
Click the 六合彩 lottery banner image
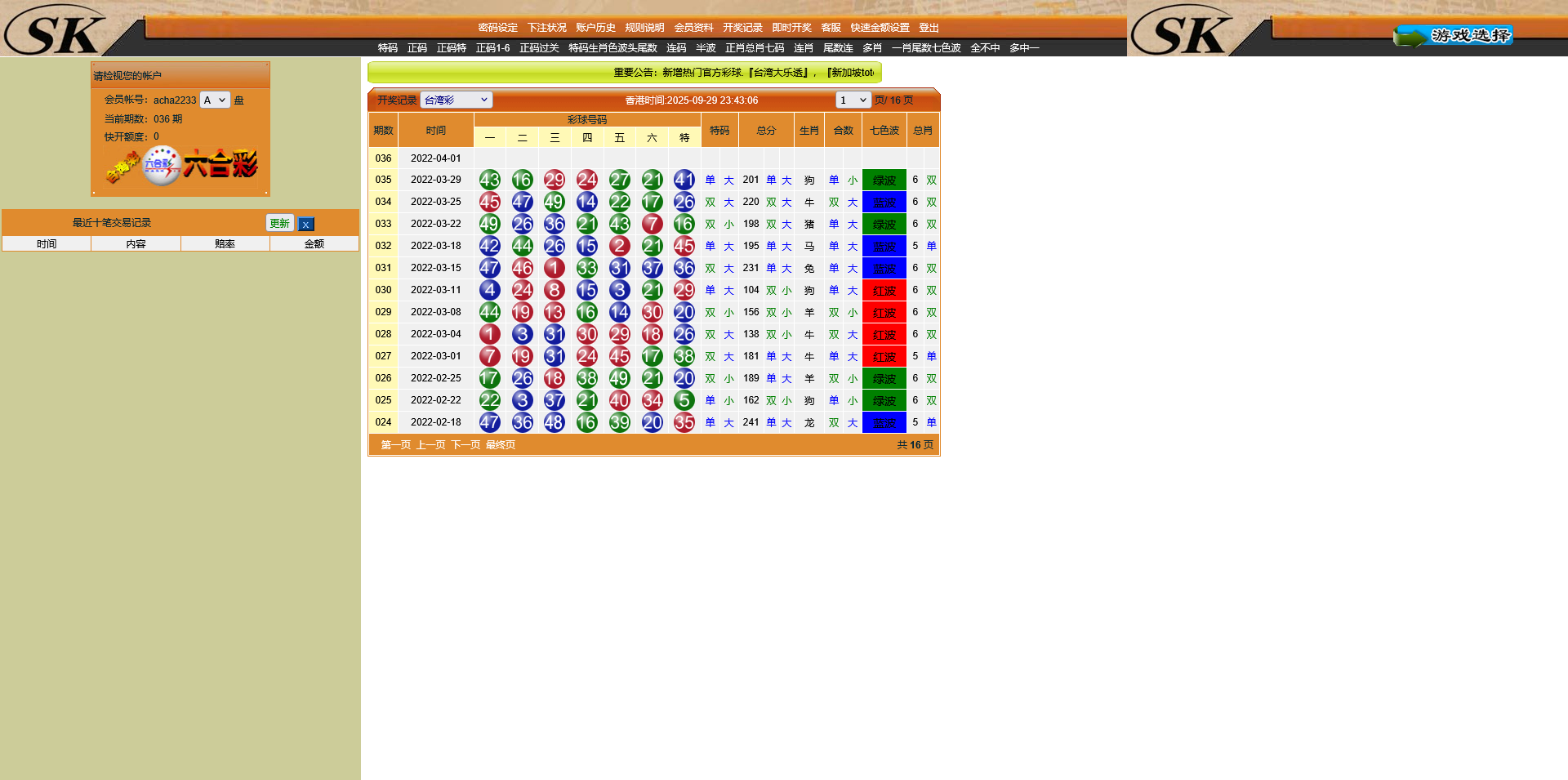click(181, 166)
